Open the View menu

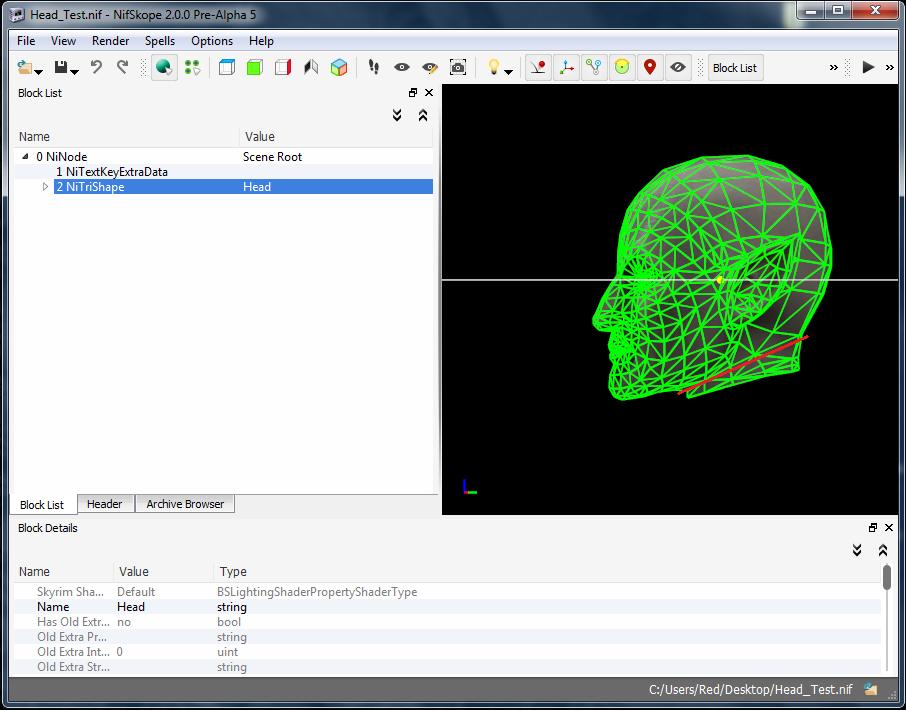63,41
